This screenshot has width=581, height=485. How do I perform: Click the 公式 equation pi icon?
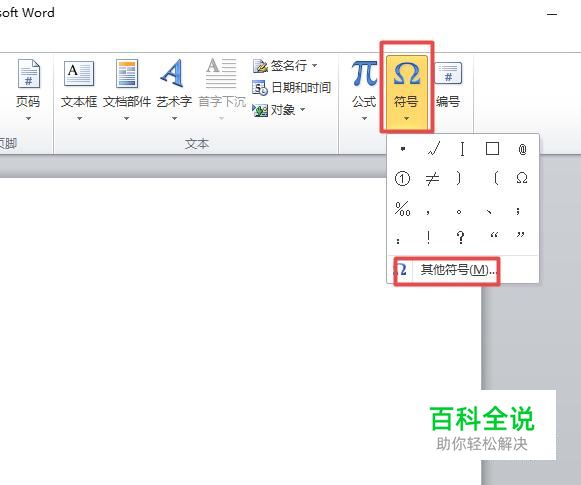click(364, 73)
